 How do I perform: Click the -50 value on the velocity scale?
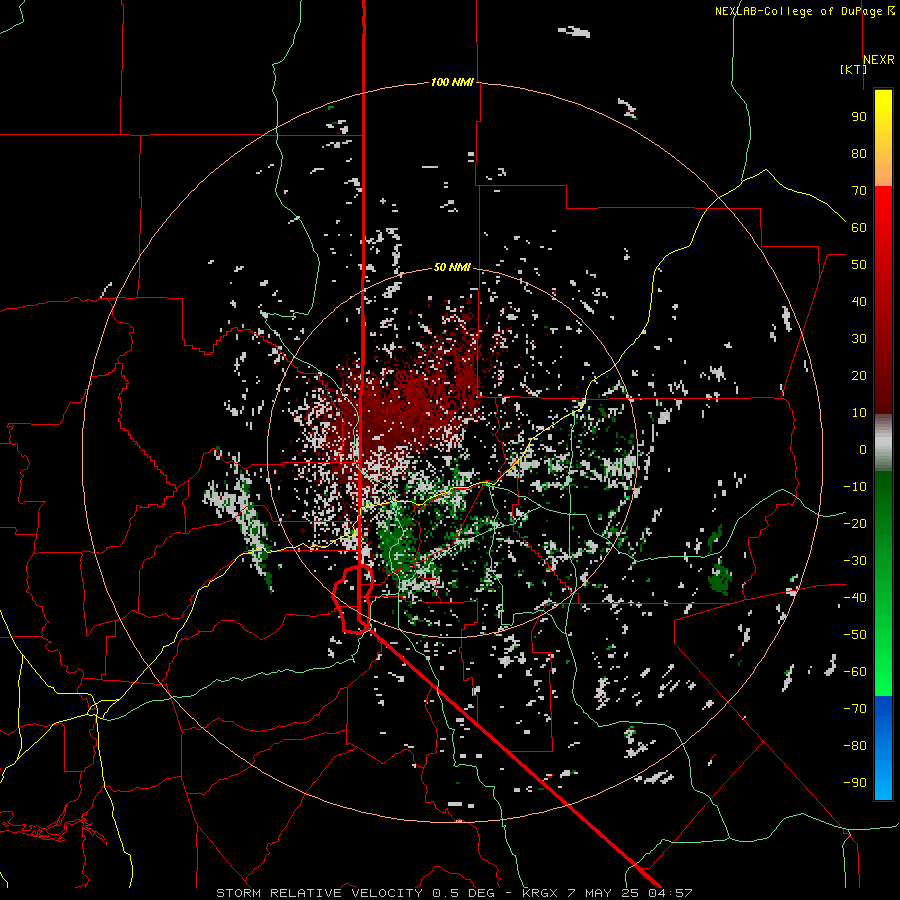click(x=855, y=635)
